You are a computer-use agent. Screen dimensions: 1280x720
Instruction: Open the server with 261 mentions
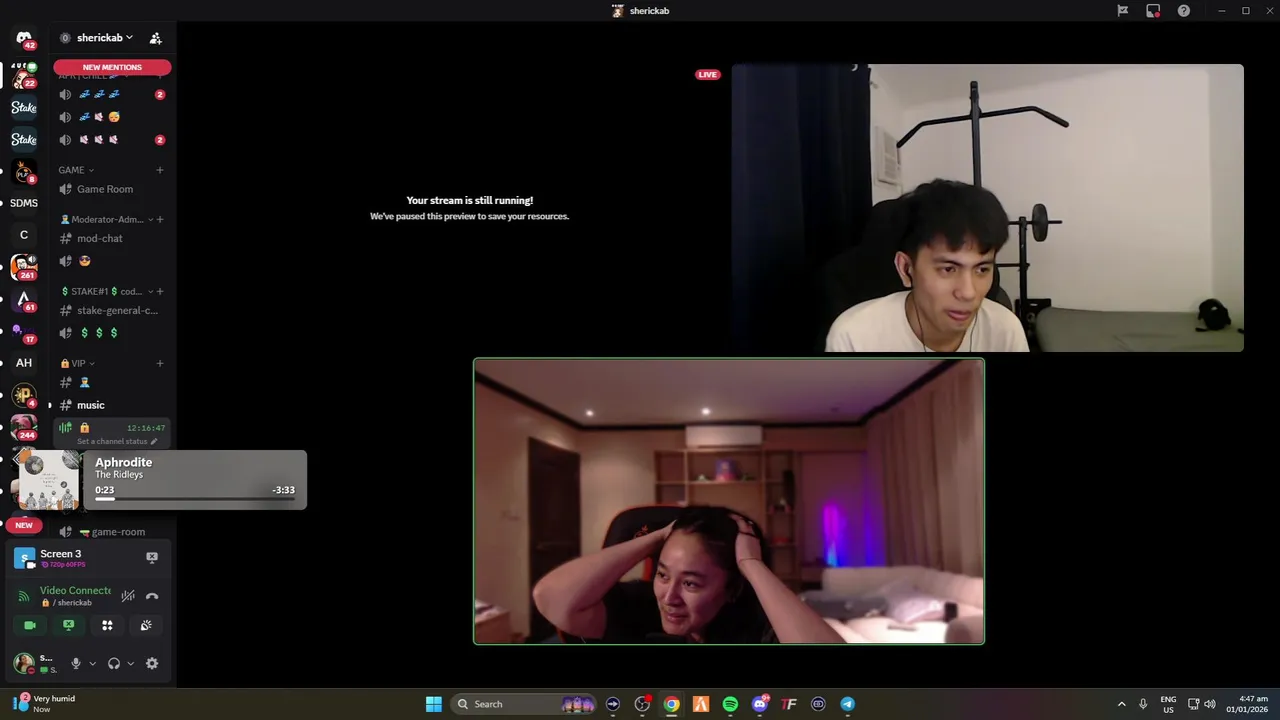24,267
